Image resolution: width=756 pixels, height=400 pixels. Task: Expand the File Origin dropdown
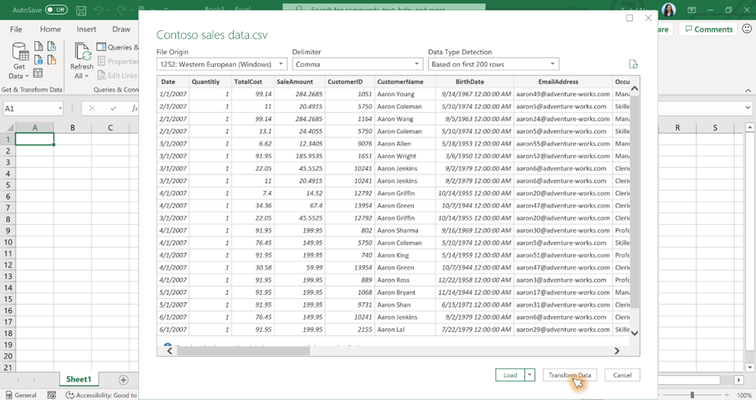point(222,64)
